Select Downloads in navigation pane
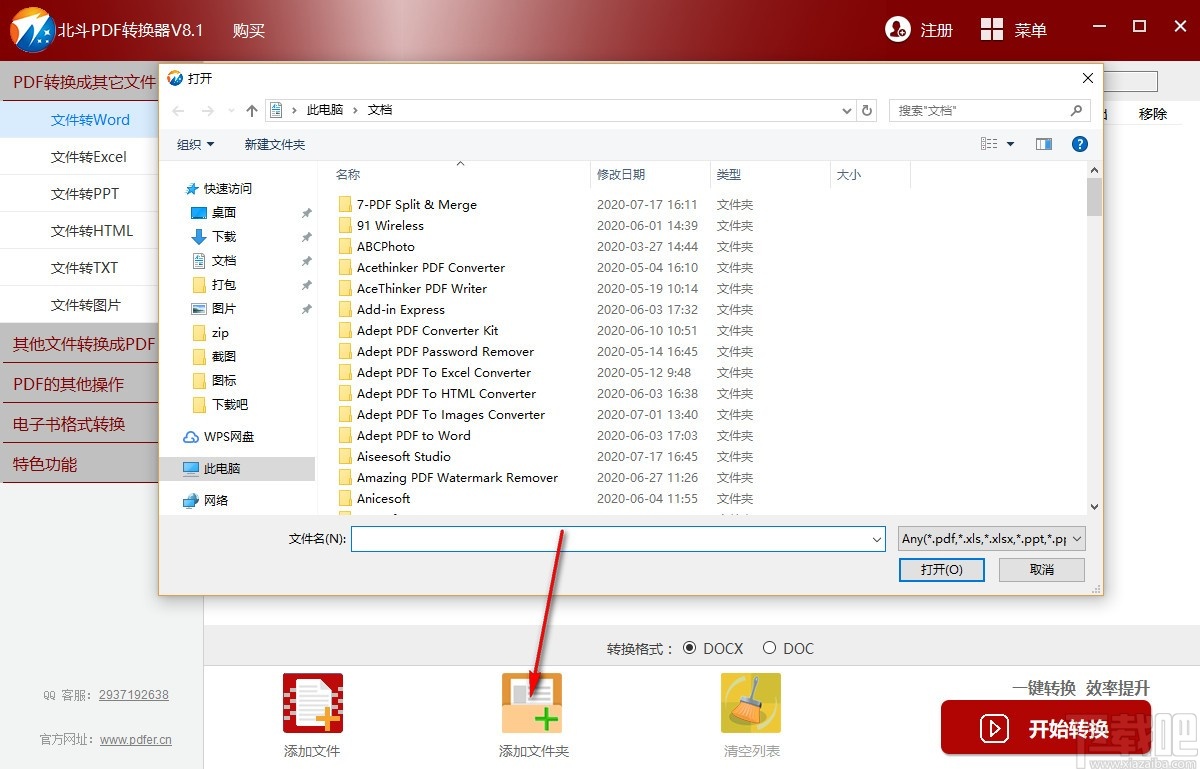The height and width of the screenshot is (769, 1200). (x=224, y=236)
